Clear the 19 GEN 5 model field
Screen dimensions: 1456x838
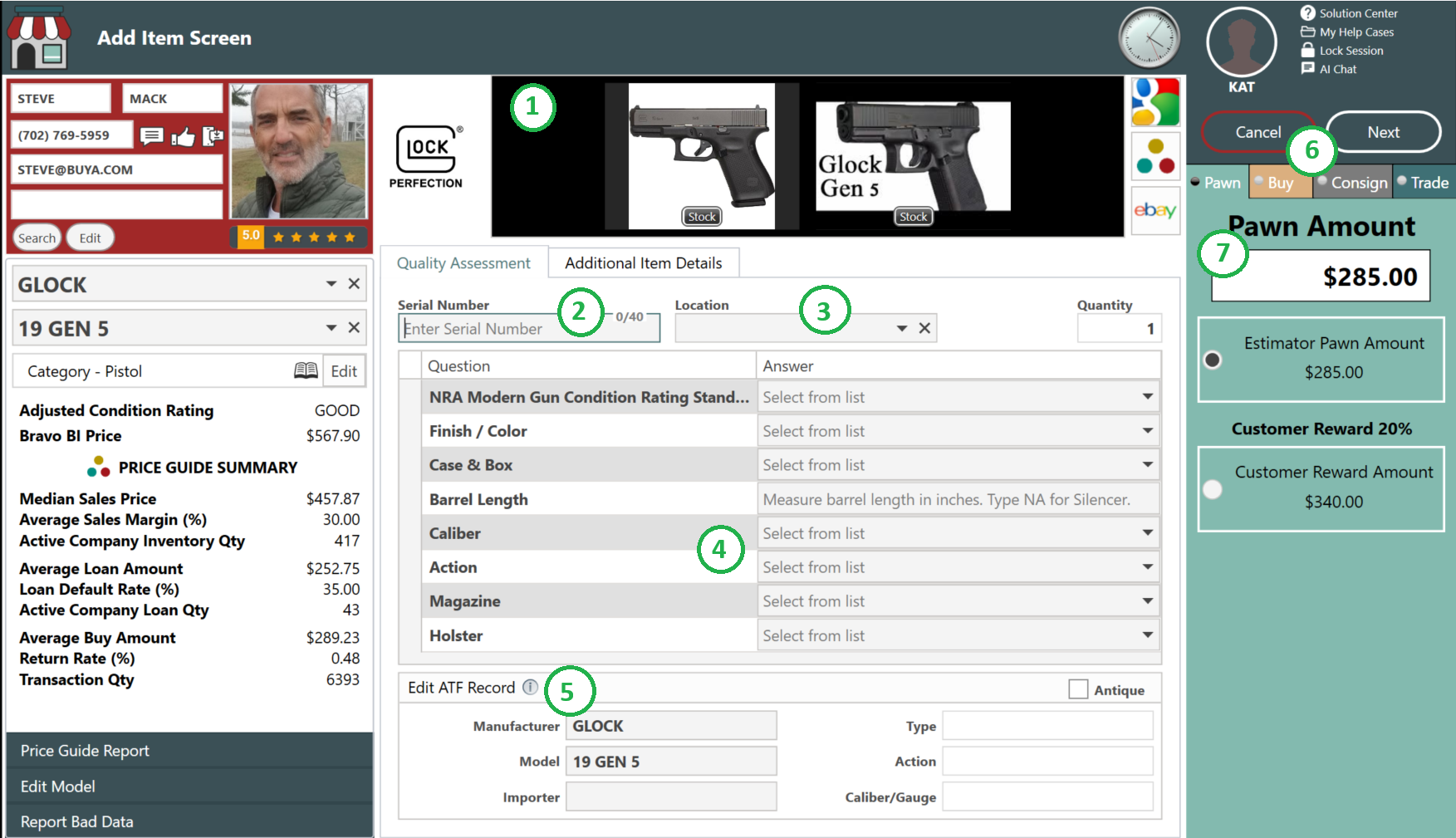[354, 328]
